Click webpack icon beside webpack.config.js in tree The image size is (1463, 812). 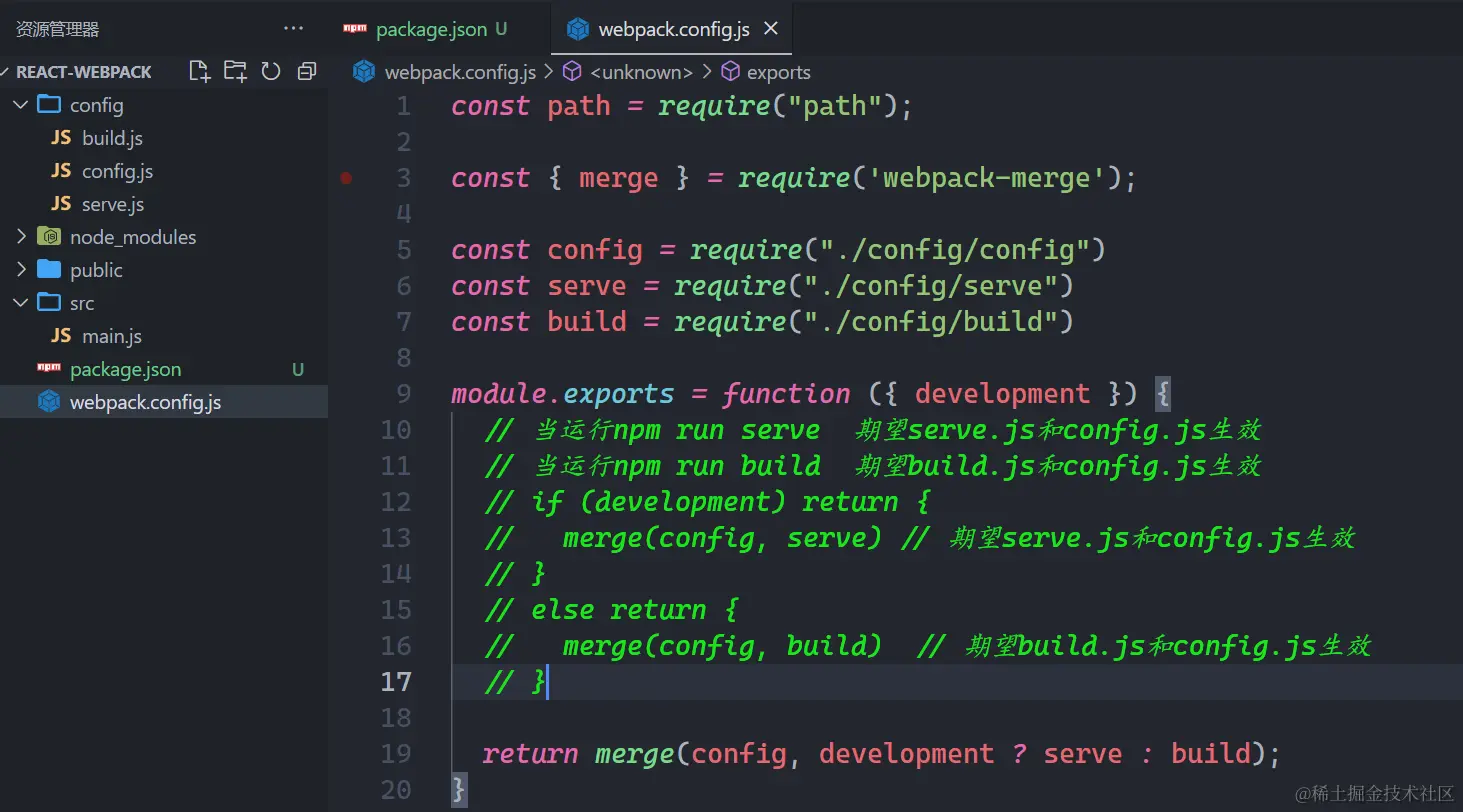pyautogui.click(x=49, y=402)
